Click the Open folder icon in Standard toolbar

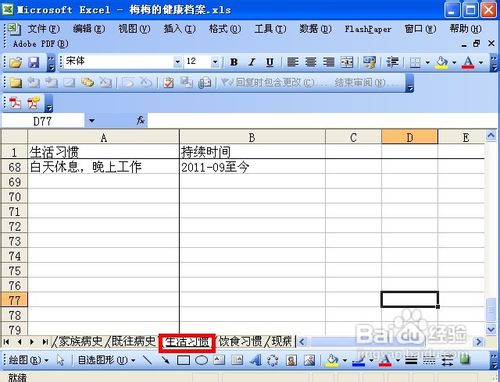[15, 62]
